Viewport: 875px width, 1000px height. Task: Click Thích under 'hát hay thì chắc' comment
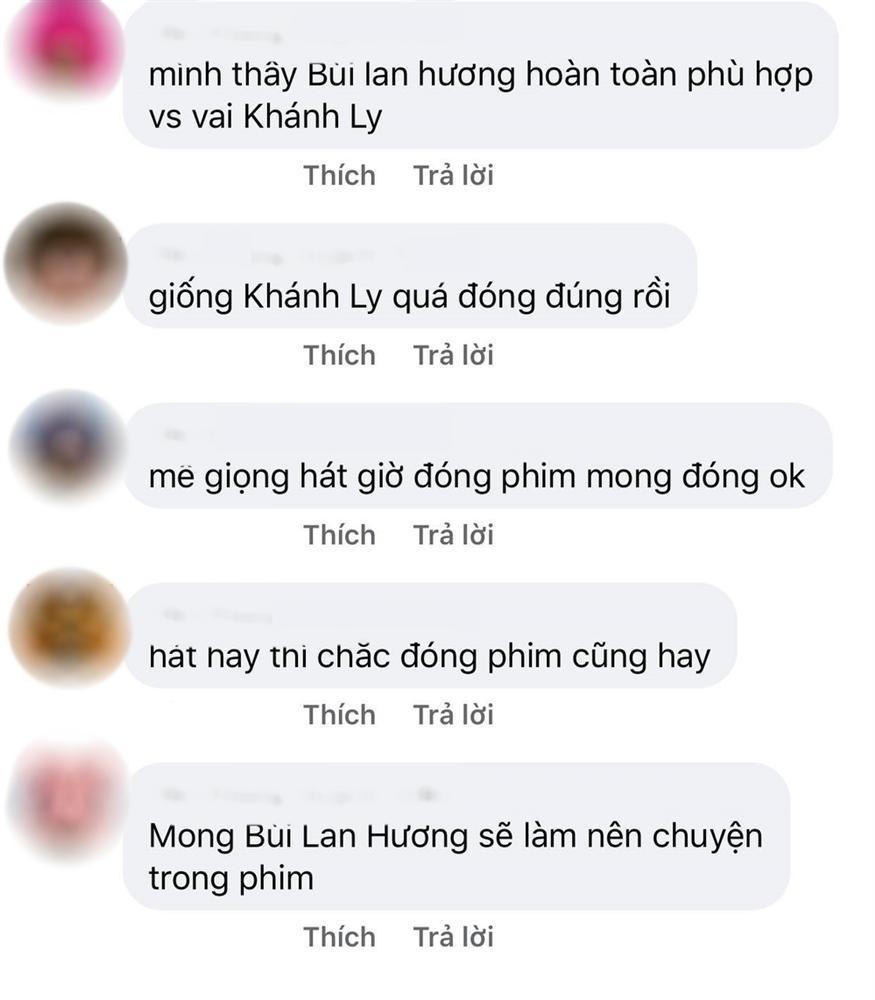tap(339, 715)
